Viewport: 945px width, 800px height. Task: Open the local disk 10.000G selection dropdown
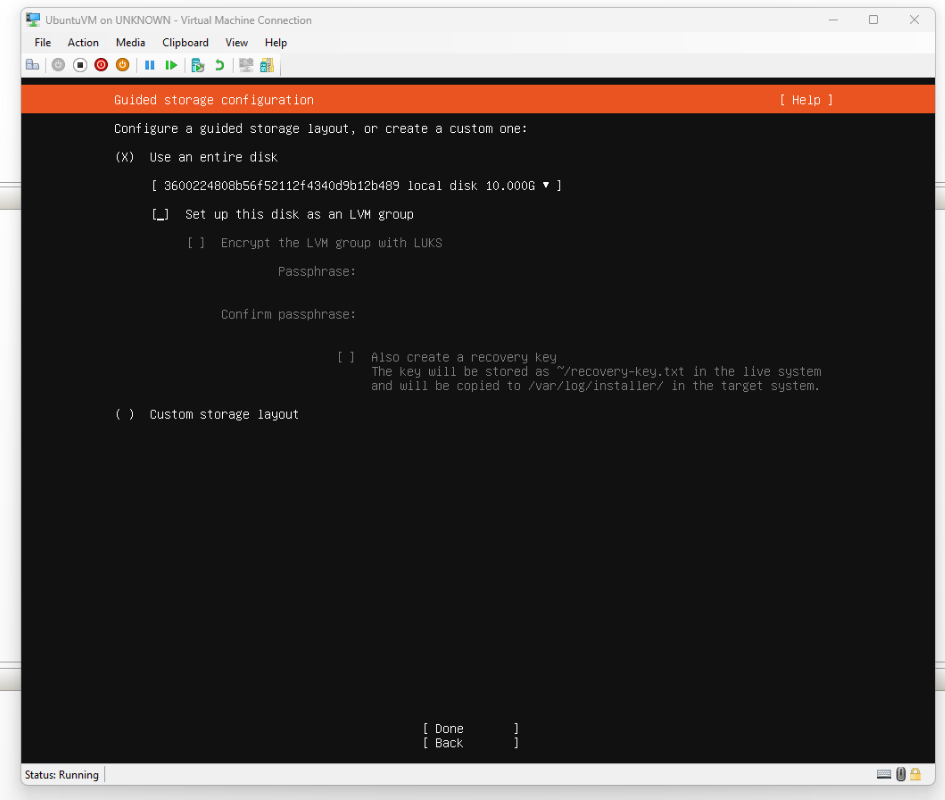coord(356,185)
